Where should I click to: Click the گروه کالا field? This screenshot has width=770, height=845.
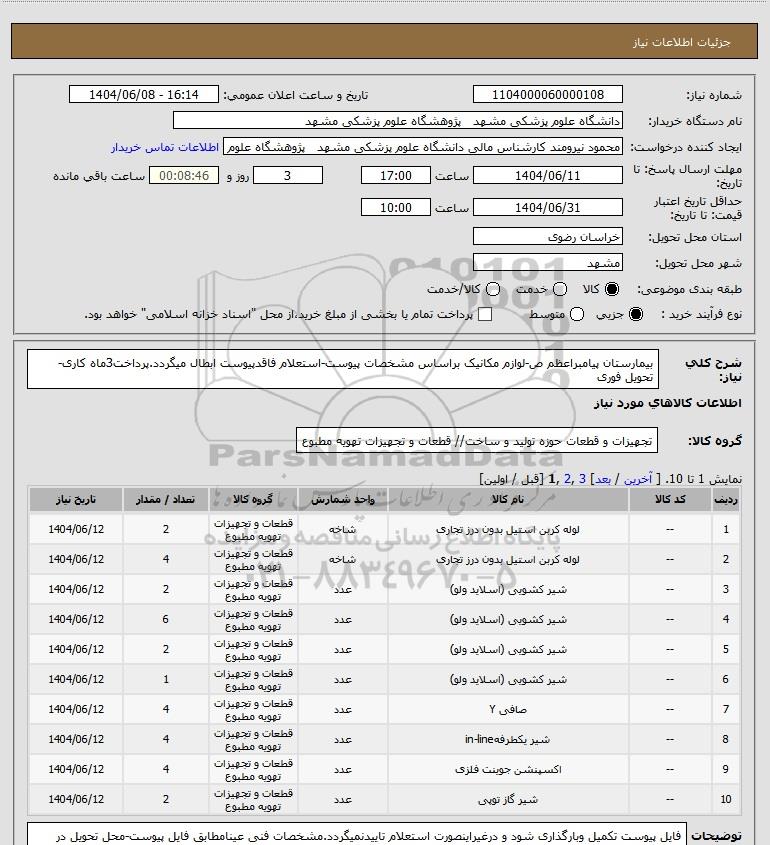click(x=477, y=441)
